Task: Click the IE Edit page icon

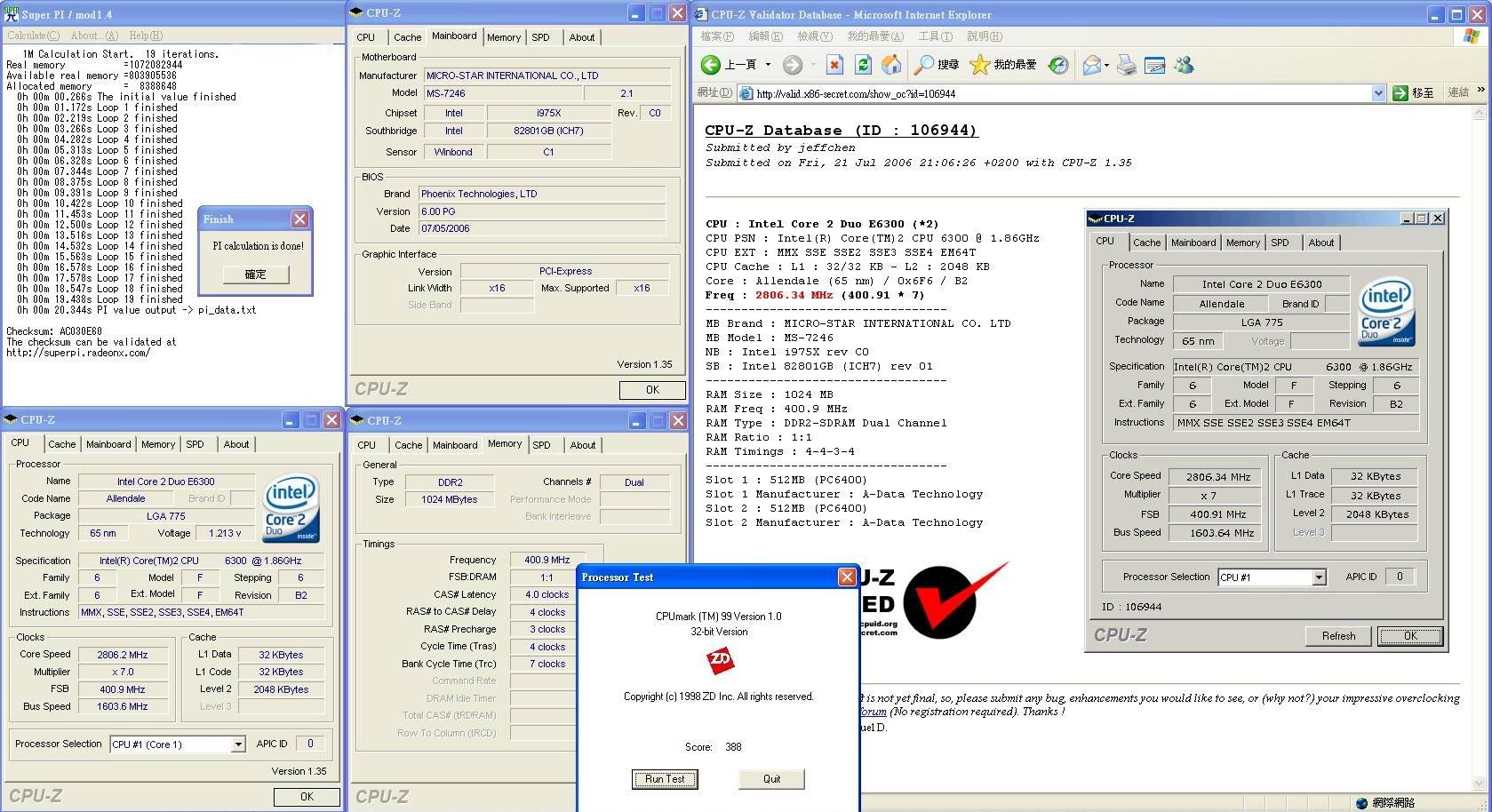Action: [x=1154, y=65]
